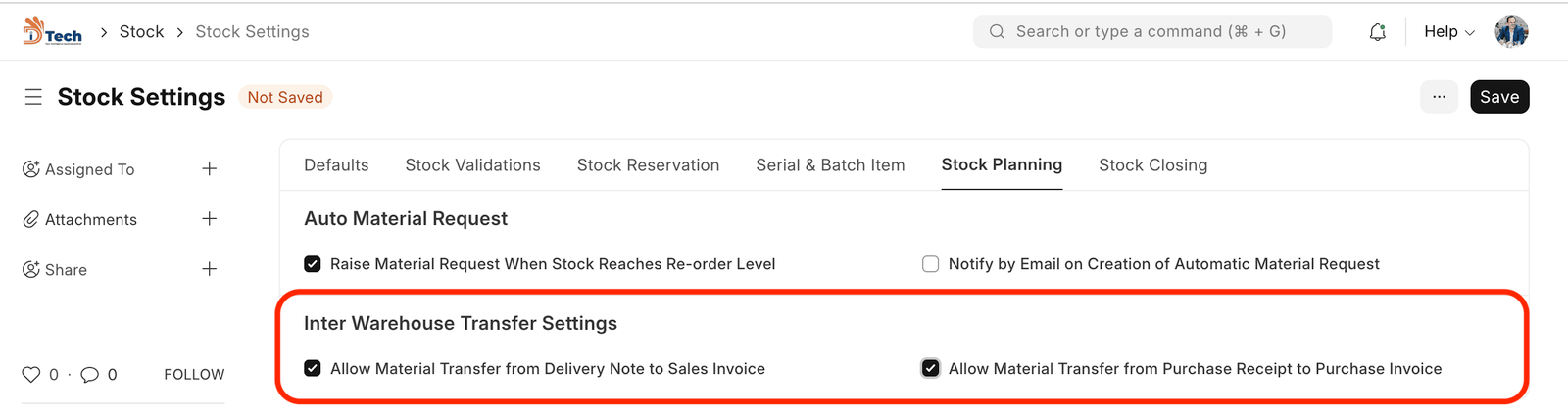This screenshot has width=1568, height=417.
Task: Open the three-dots more options menu
Action: click(1439, 97)
